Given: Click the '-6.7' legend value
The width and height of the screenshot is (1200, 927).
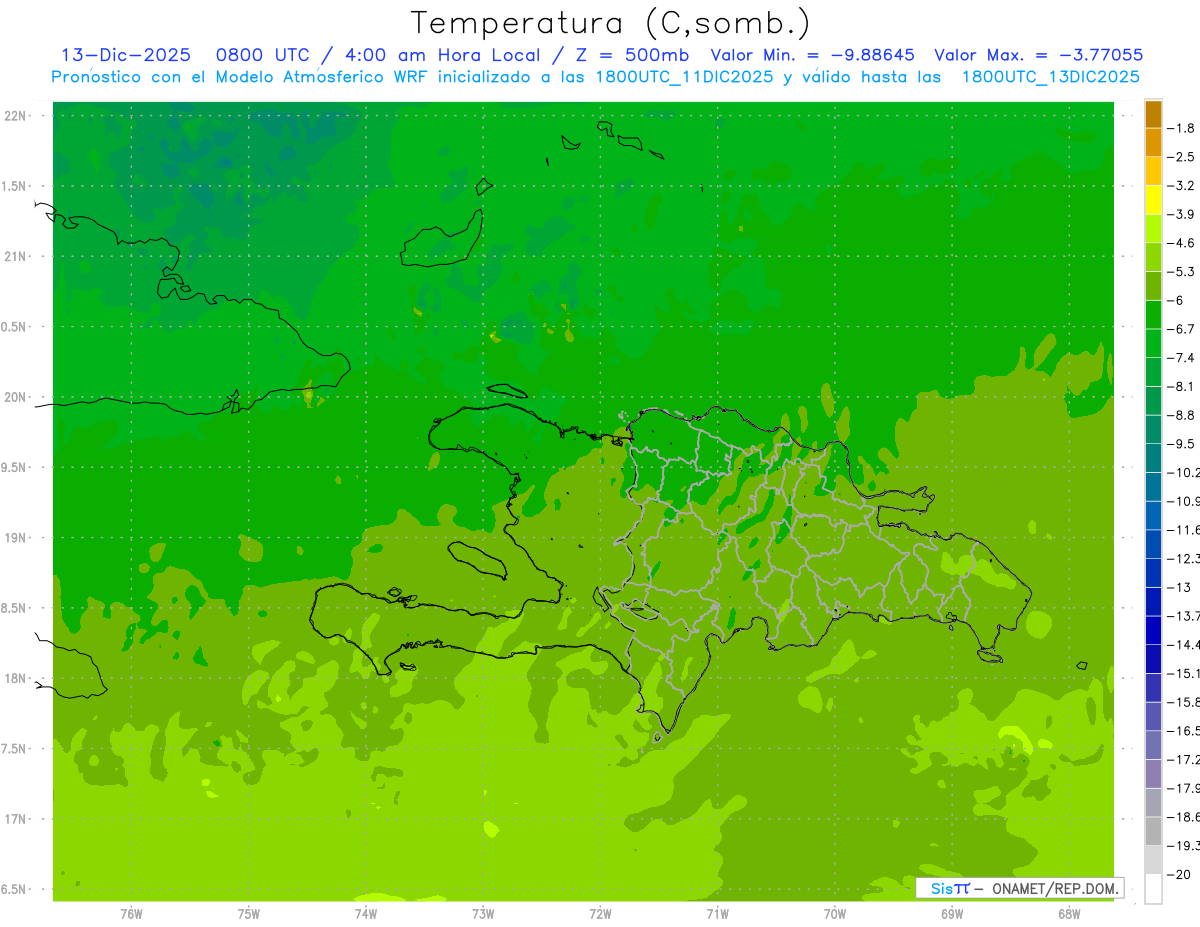Looking at the screenshot, I should (x=1181, y=329).
